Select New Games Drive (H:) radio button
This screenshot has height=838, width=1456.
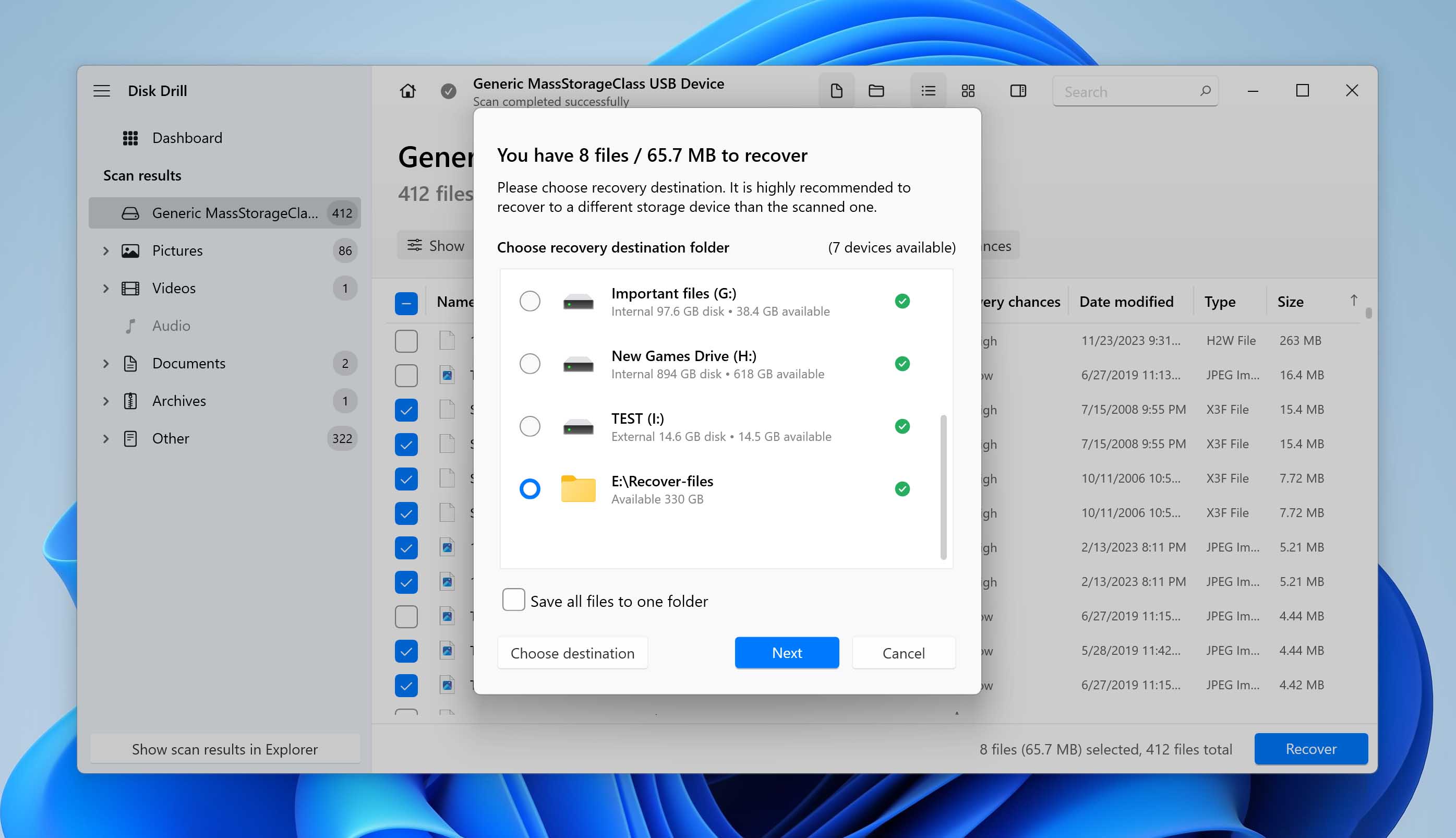530,364
